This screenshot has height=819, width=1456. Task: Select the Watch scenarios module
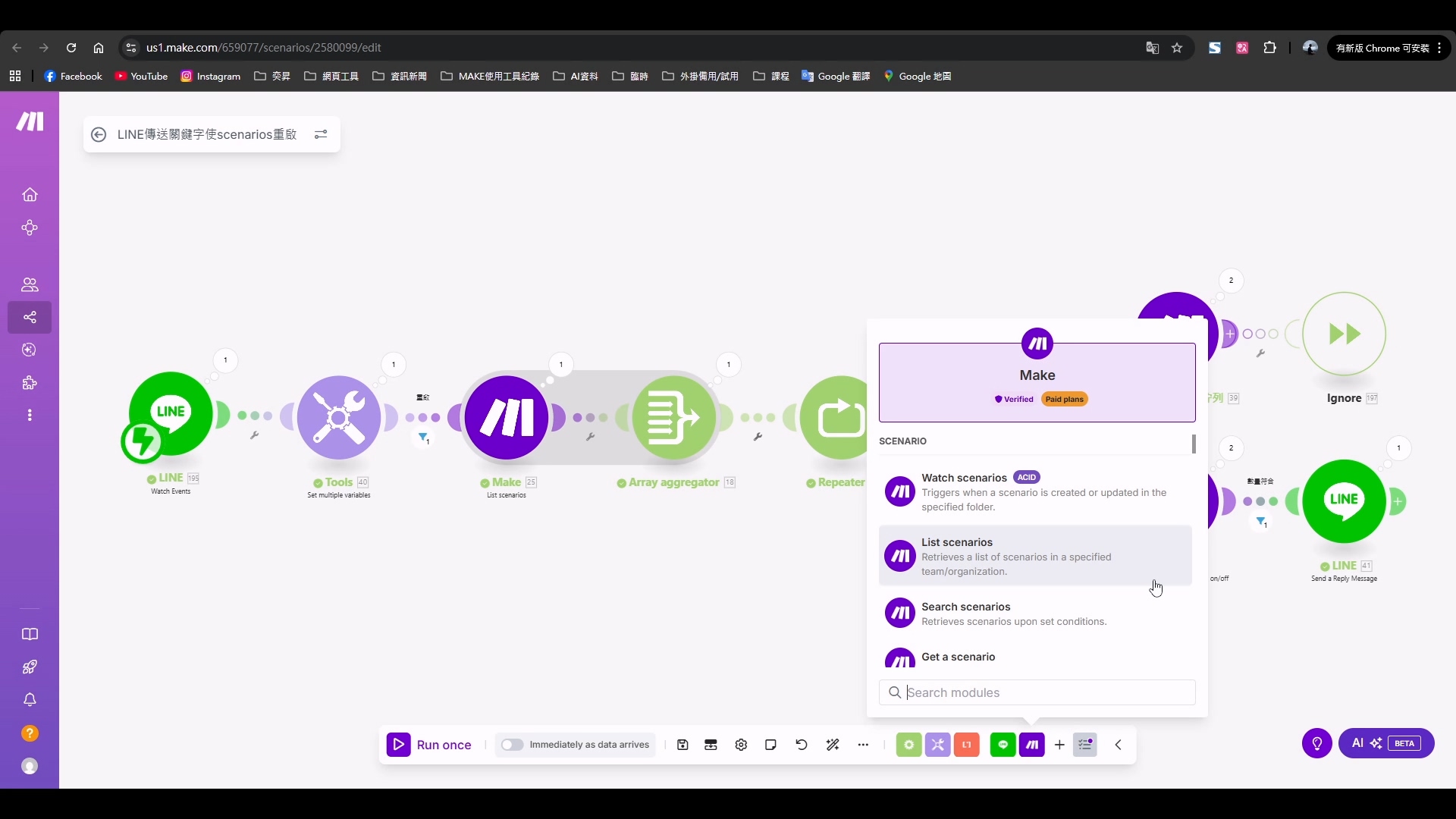pos(1035,491)
